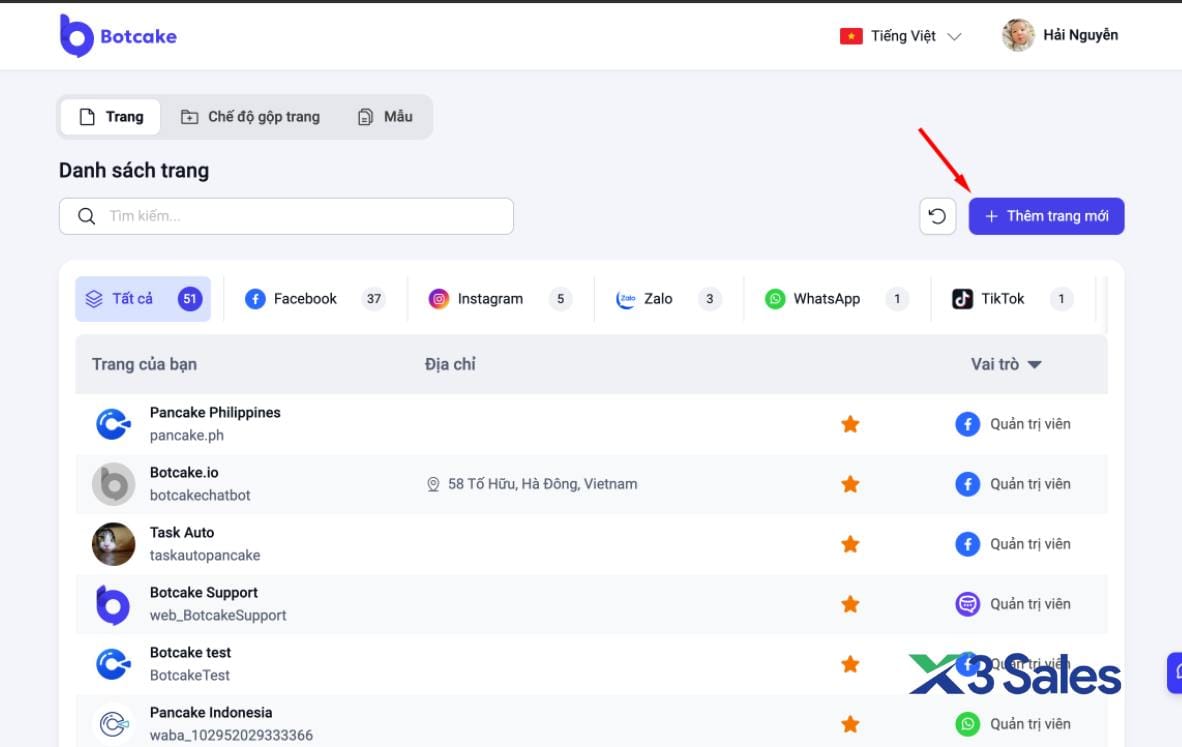Click the Danh sách trang heading
This screenshot has height=747, width=1182.
[x=133, y=170]
